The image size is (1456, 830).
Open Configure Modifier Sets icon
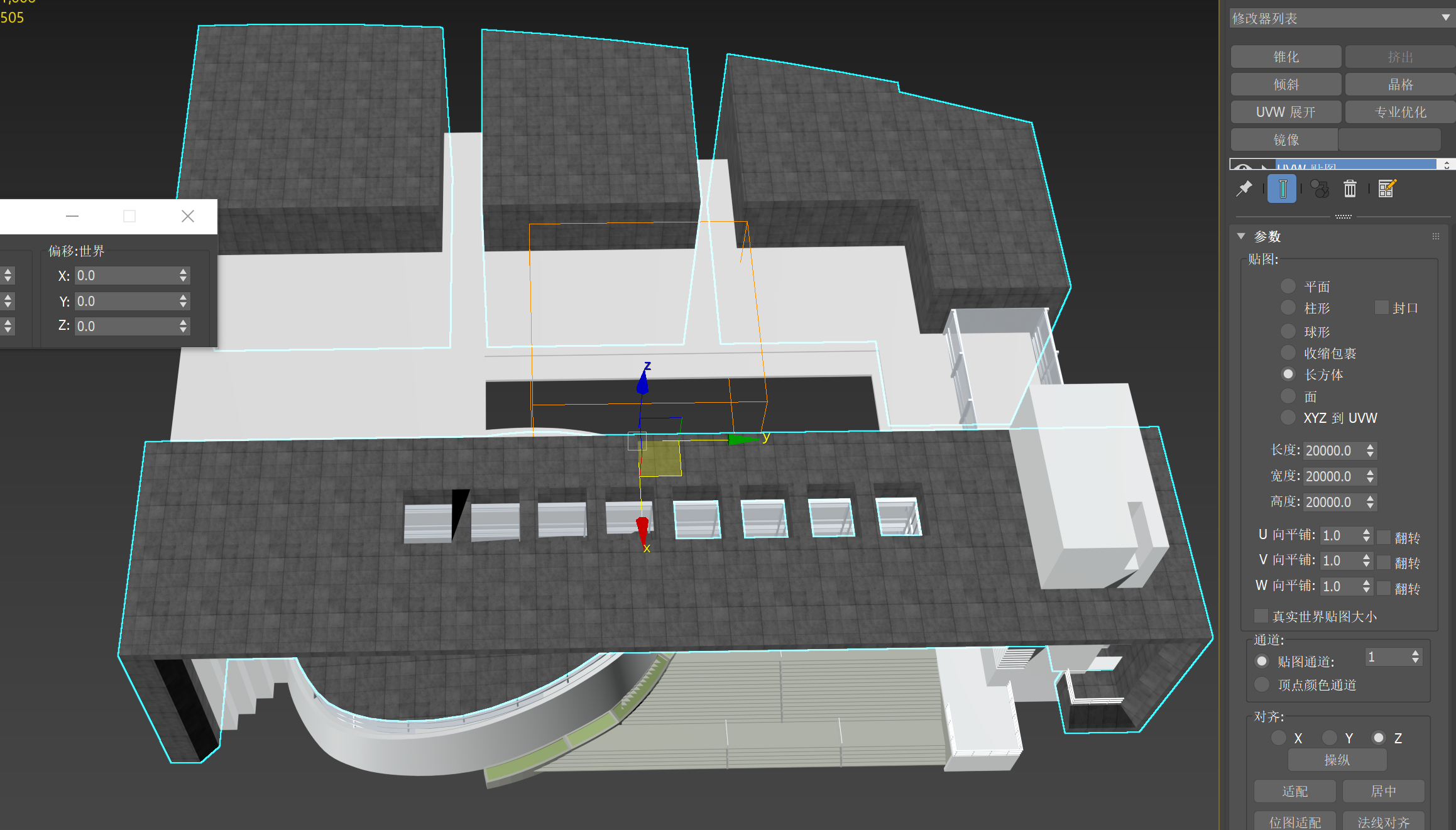point(1387,188)
